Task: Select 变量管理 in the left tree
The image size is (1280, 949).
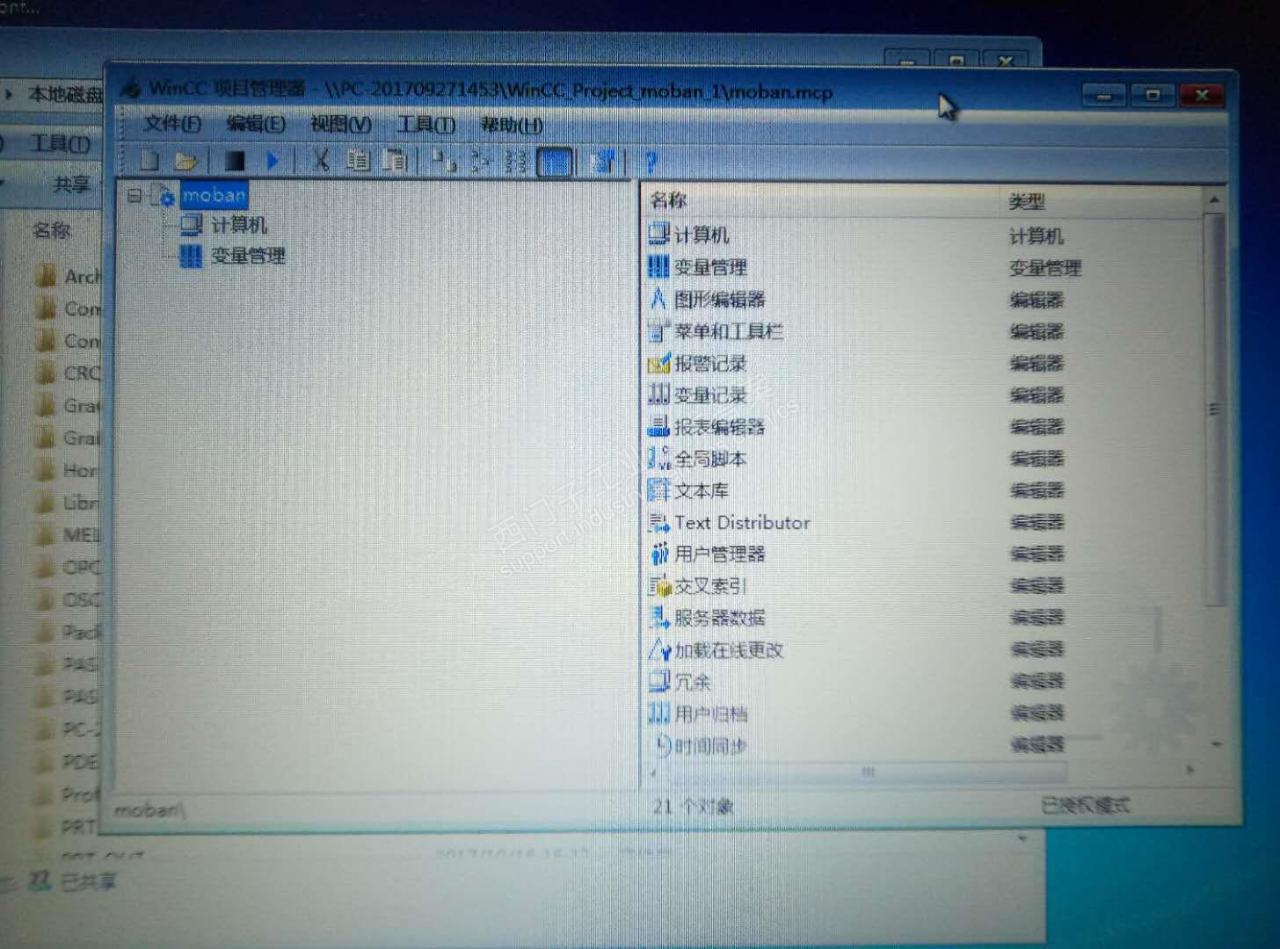Action: click(x=248, y=256)
